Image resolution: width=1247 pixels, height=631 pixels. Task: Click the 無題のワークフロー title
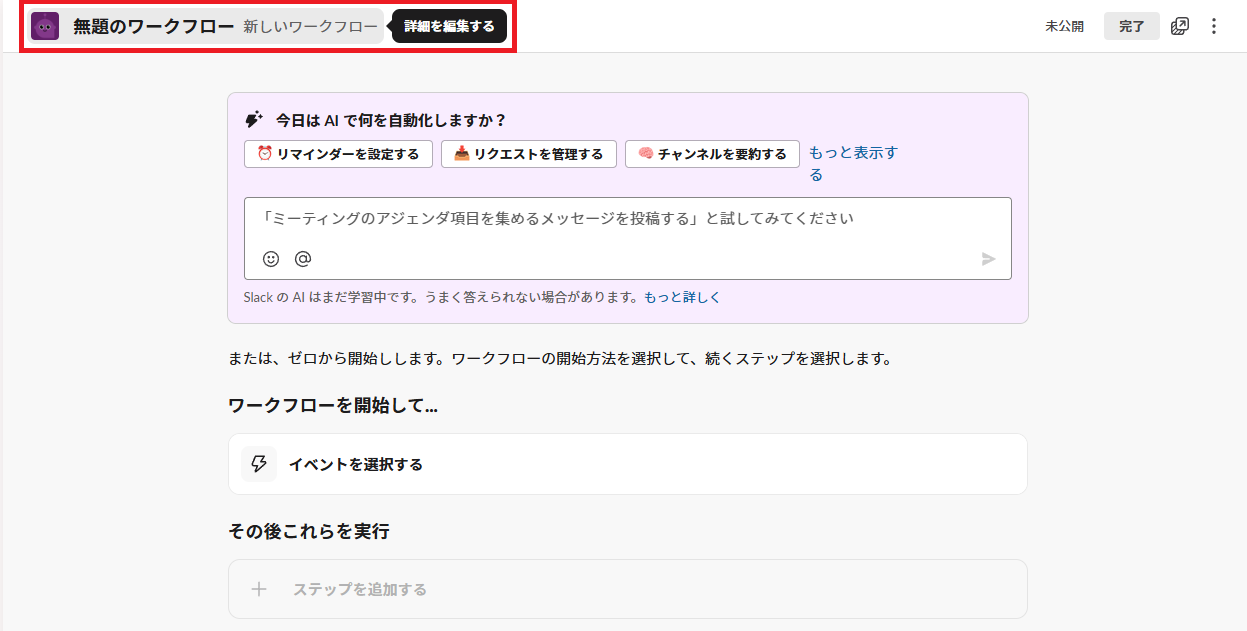pyautogui.click(x=153, y=26)
